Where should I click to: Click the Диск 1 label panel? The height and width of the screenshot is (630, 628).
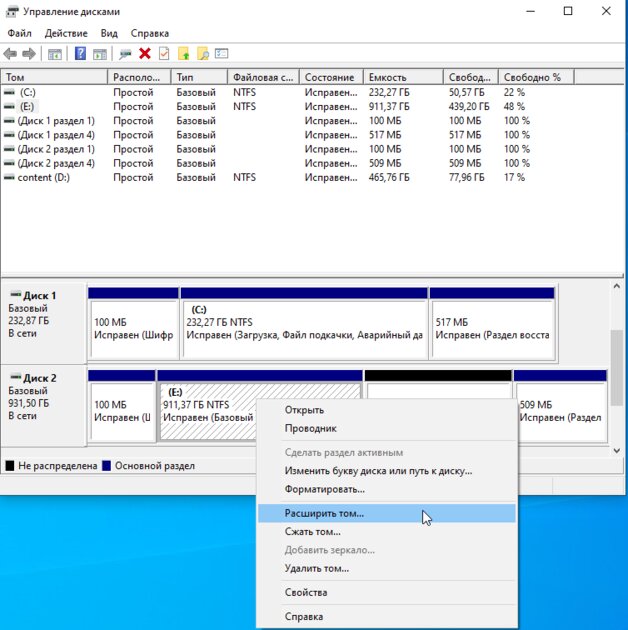pyautogui.click(x=44, y=324)
